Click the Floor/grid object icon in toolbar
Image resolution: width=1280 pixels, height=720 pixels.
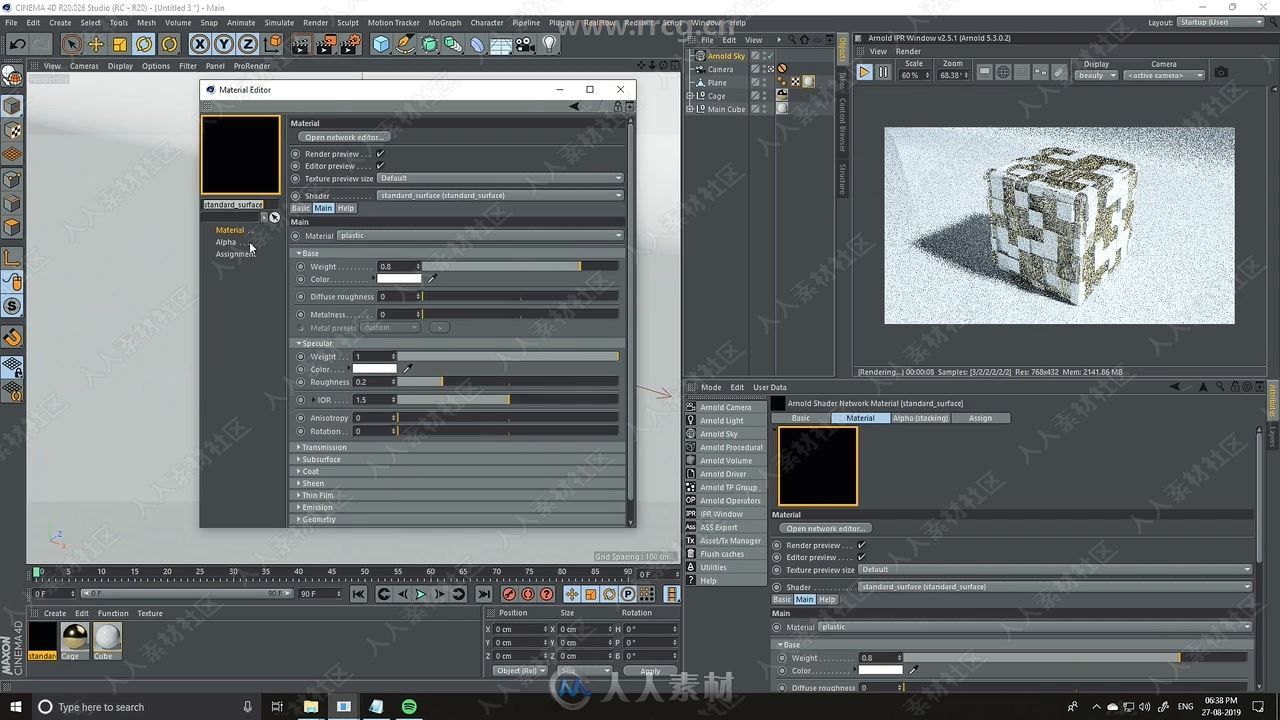pos(501,44)
